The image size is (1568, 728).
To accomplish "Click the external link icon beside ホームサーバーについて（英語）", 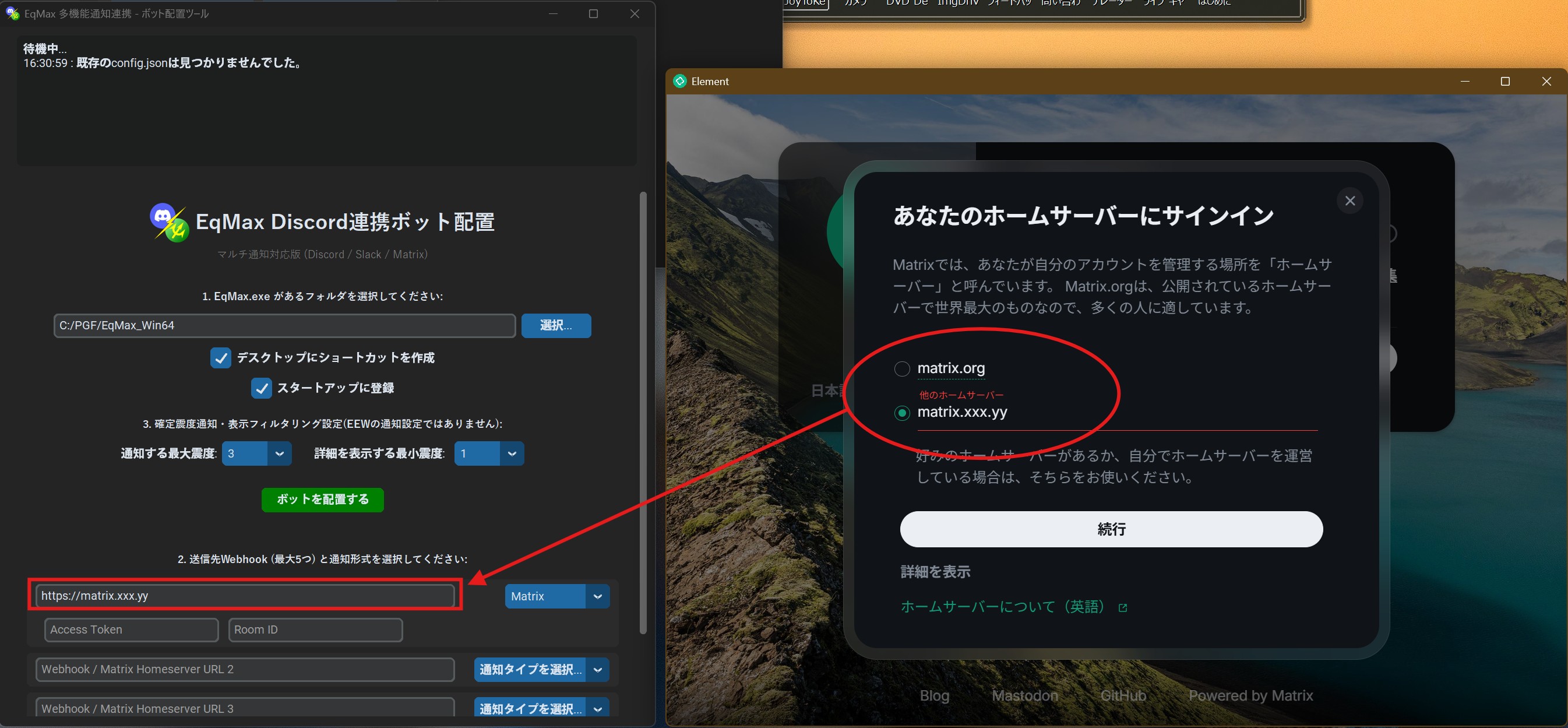I will click(1122, 607).
